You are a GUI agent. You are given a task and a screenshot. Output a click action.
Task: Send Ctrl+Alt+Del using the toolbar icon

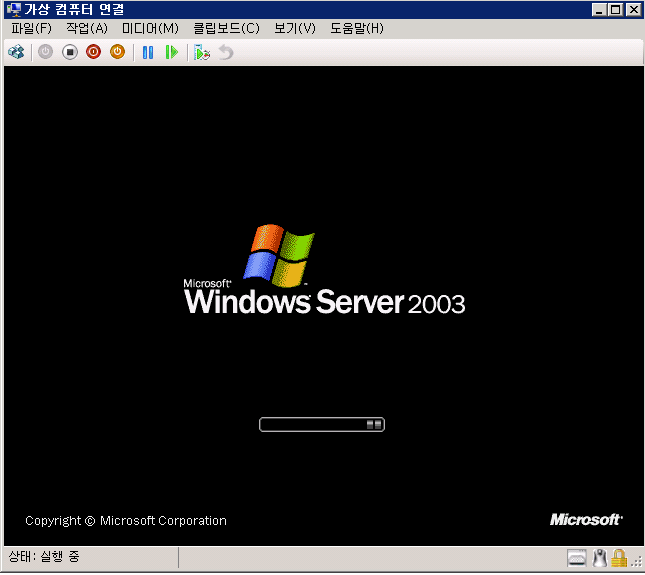16,52
